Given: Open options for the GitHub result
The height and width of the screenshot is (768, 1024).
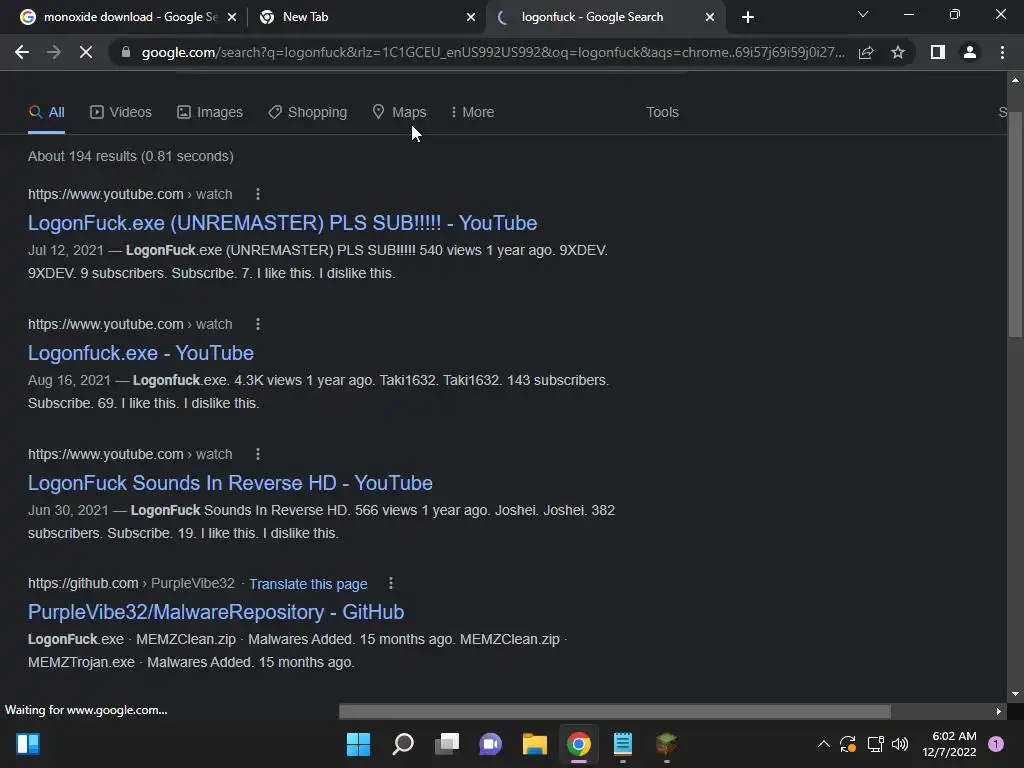Looking at the screenshot, I should click(391, 583).
